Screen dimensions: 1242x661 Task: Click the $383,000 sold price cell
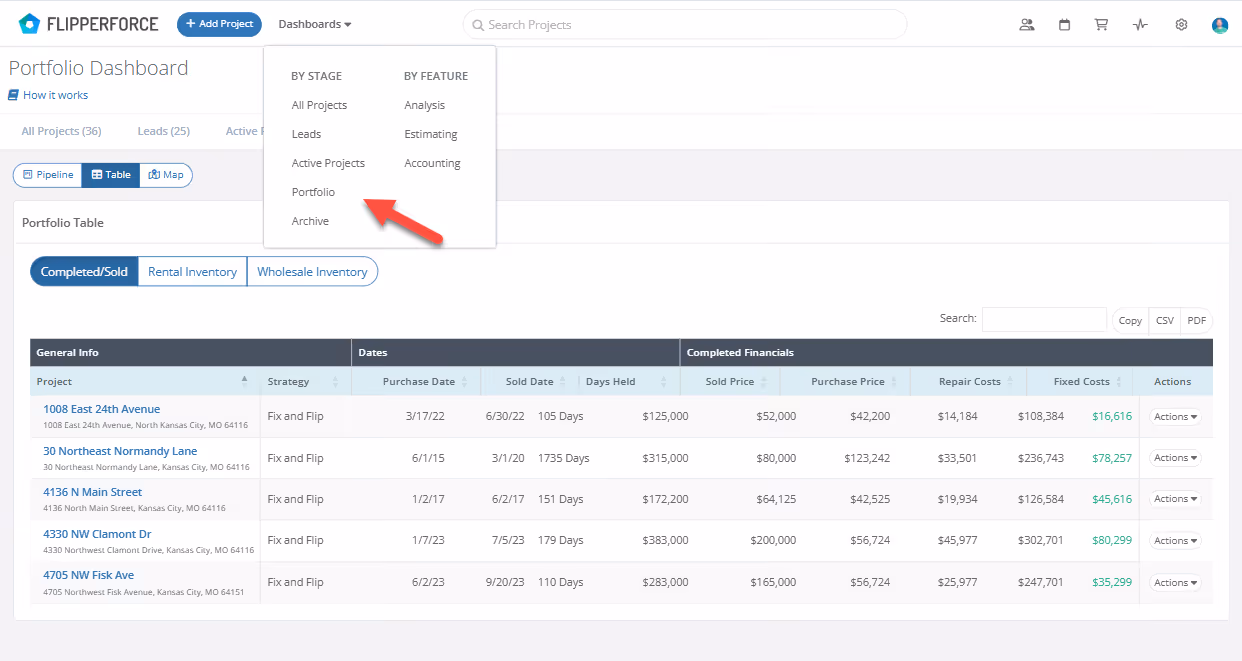pyautogui.click(x=665, y=540)
